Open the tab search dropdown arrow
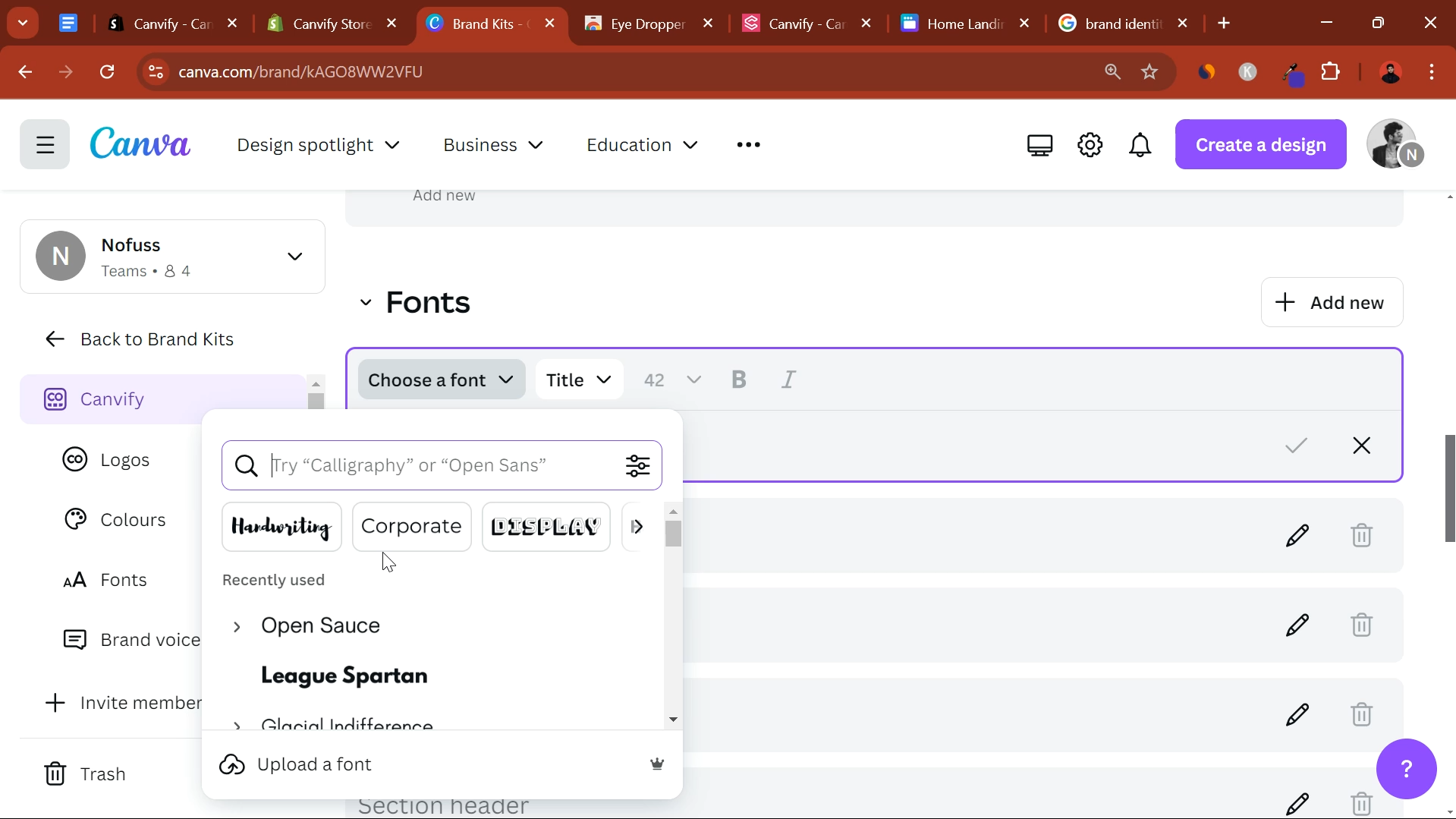The width and height of the screenshot is (1456, 819). coord(23,24)
